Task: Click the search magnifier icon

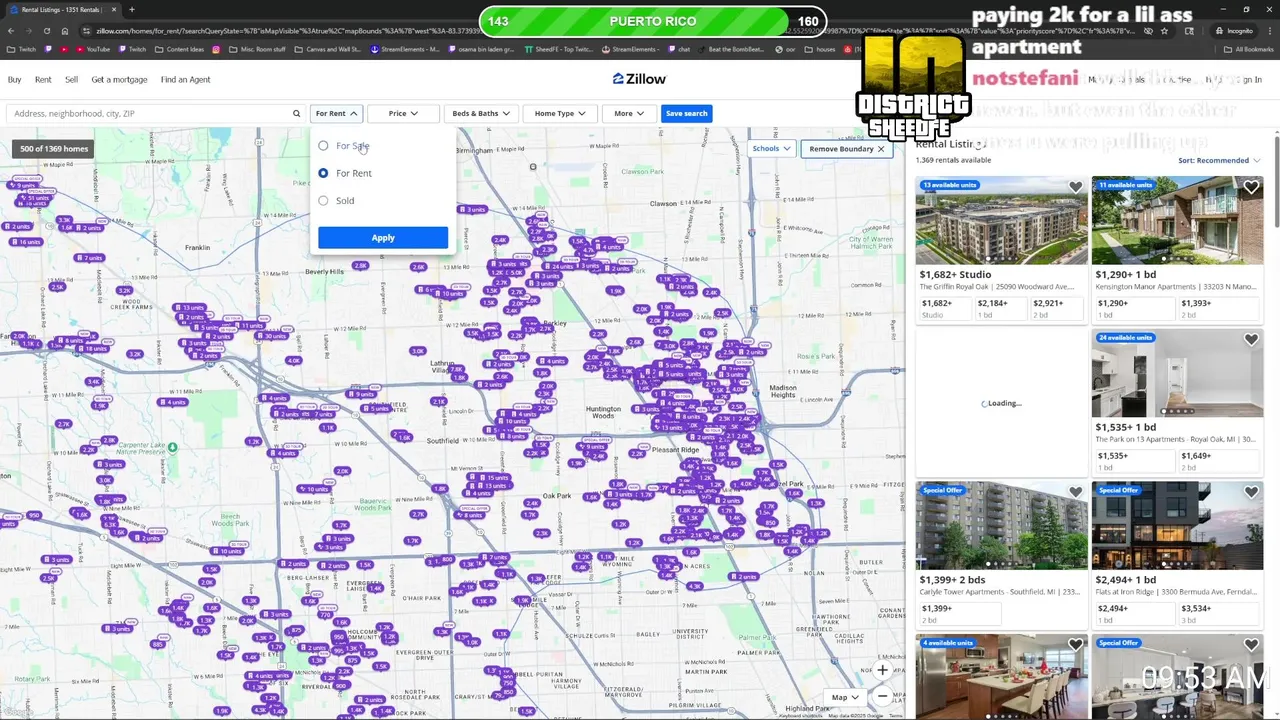Action: (x=296, y=114)
